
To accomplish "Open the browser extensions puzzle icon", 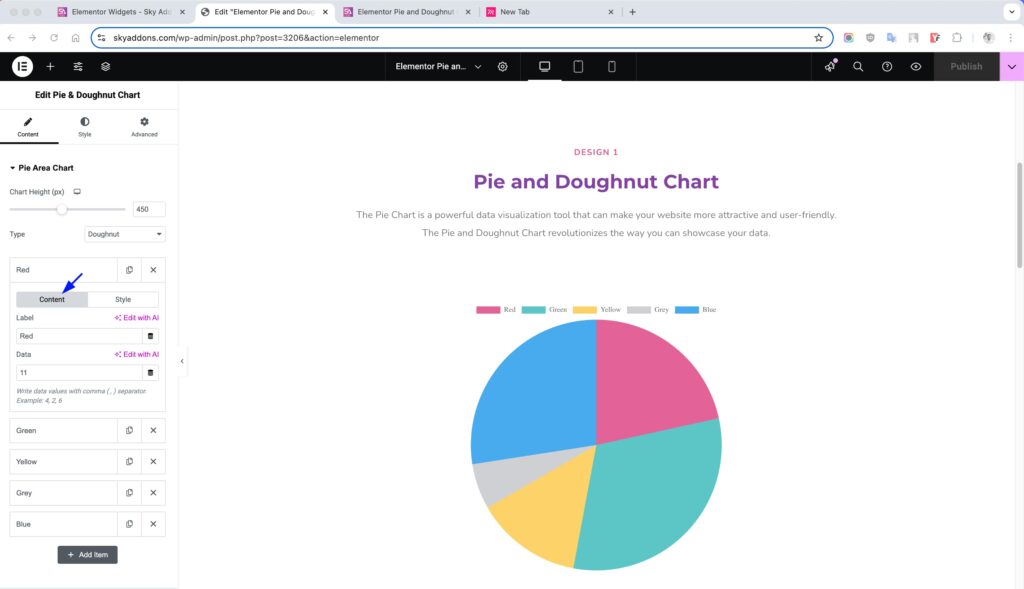I will click(957, 38).
